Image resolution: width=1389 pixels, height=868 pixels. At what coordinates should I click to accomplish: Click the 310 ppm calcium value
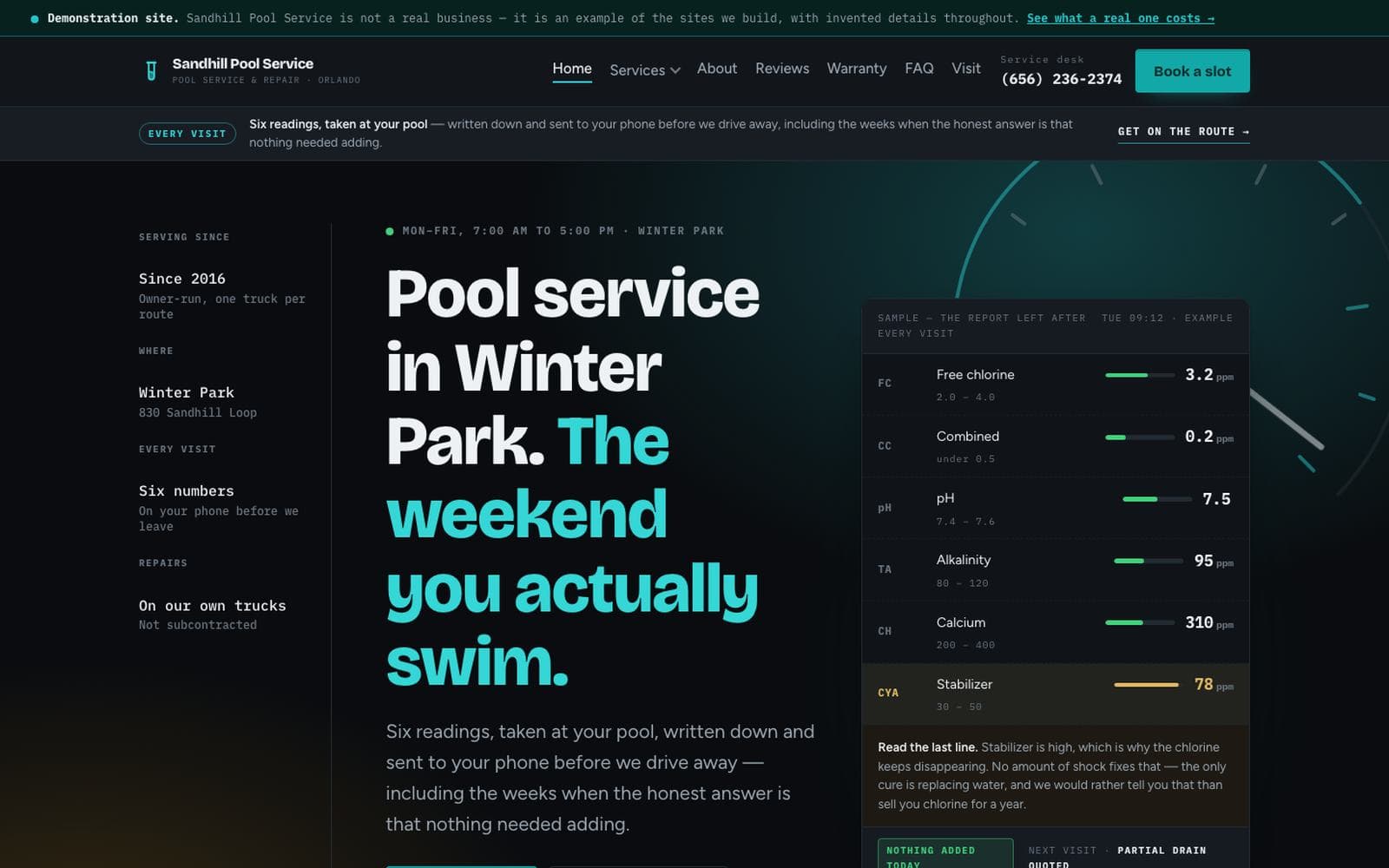click(1209, 622)
